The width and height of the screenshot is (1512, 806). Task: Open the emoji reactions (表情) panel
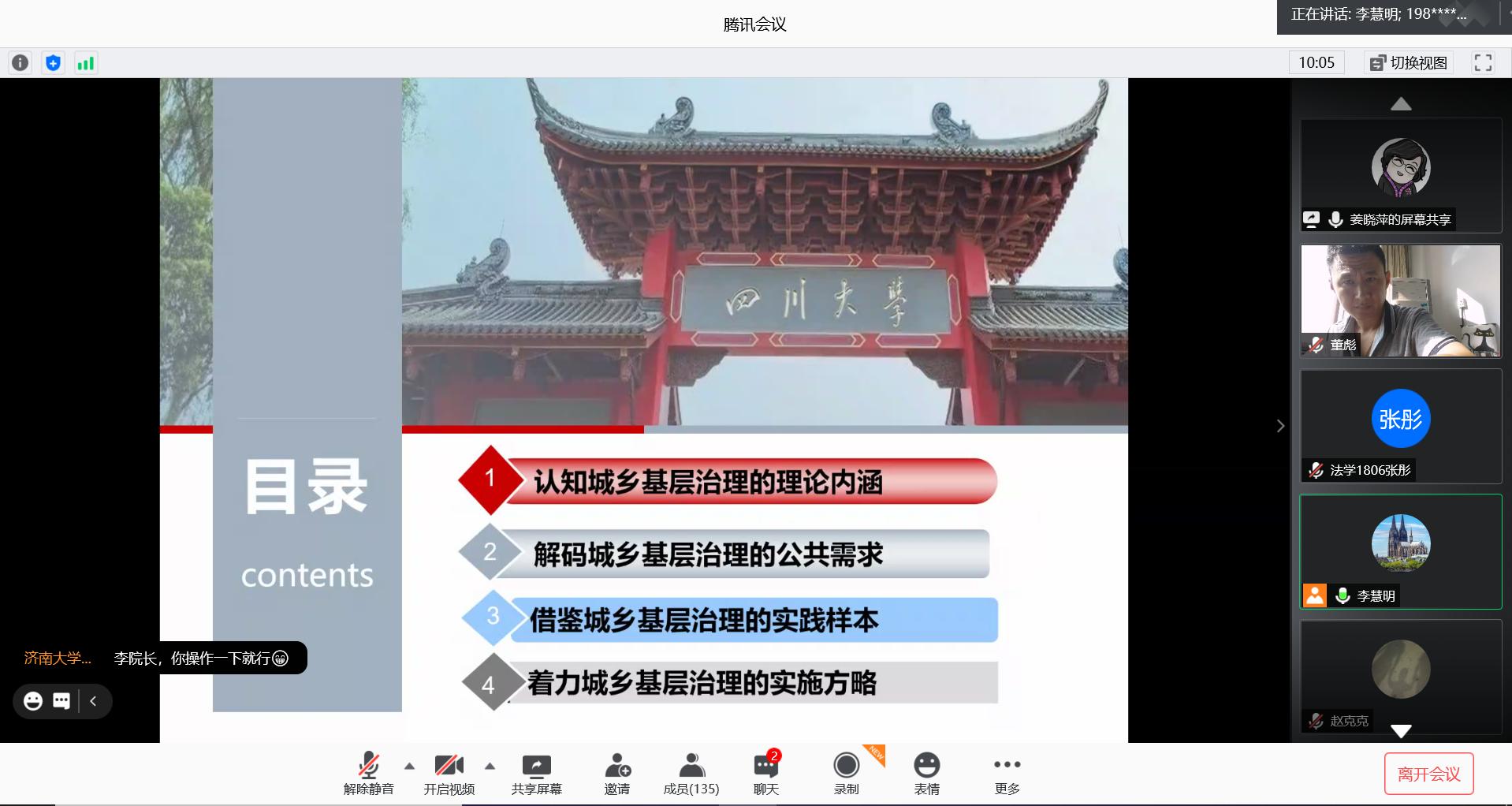click(x=926, y=773)
